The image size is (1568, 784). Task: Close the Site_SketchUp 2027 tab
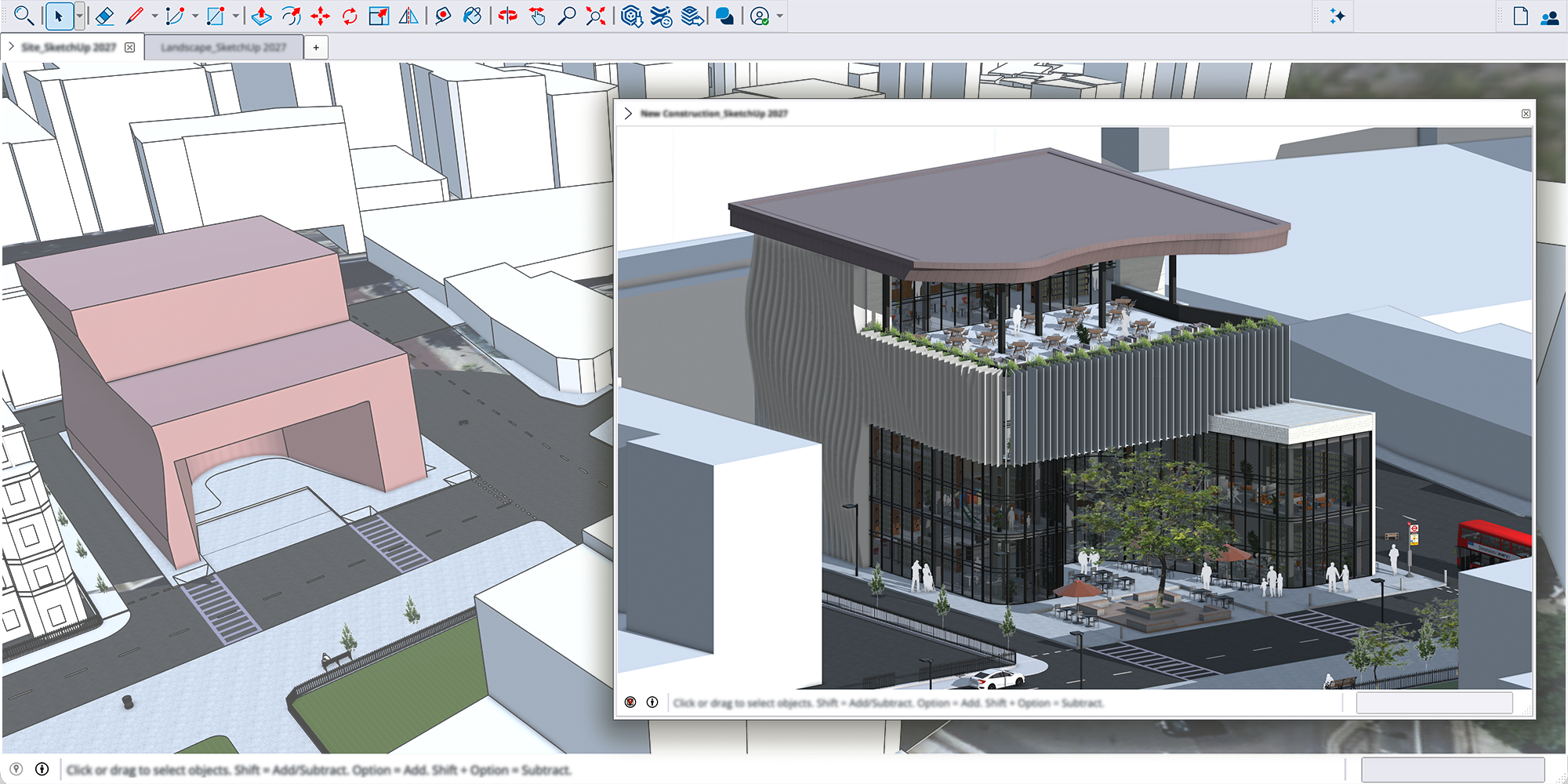130,48
